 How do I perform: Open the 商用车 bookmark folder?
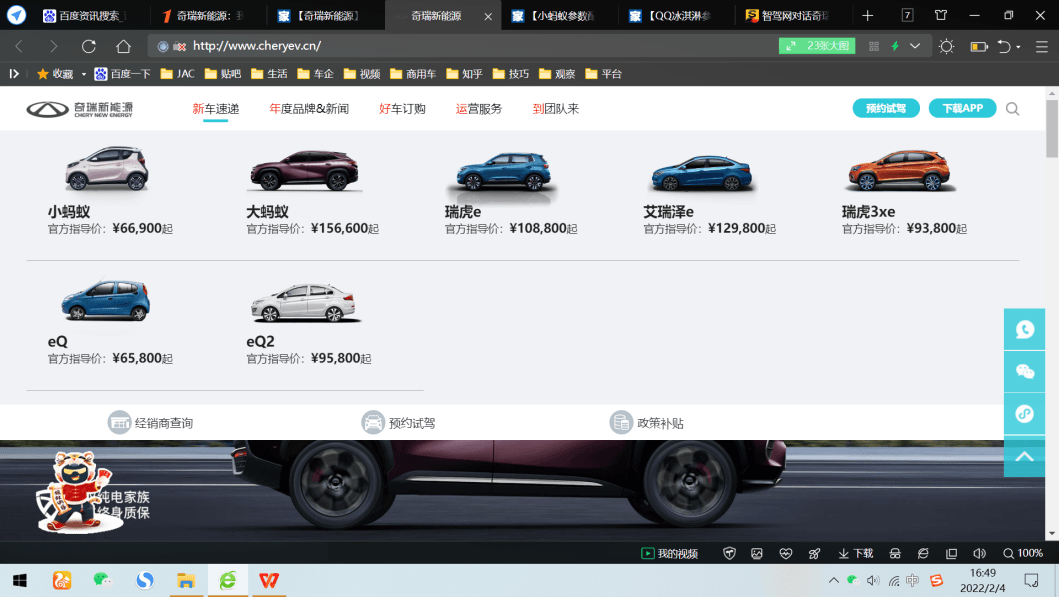[413, 74]
